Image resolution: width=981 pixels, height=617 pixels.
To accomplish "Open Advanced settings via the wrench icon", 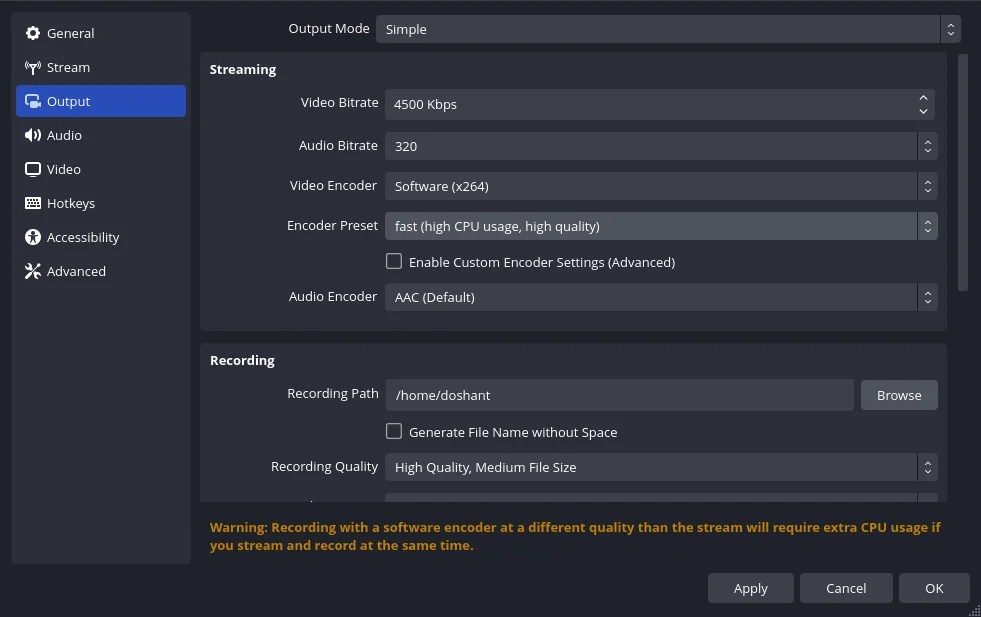I will (33, 271).
